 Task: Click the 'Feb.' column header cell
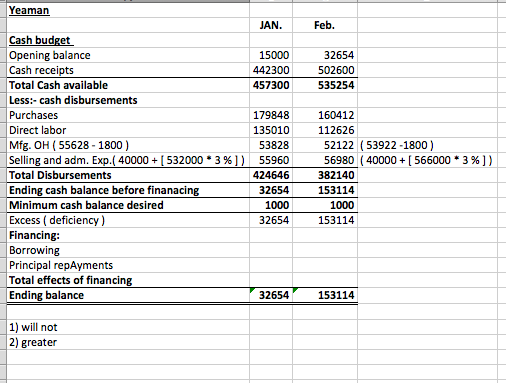click(x=325, y=25)
